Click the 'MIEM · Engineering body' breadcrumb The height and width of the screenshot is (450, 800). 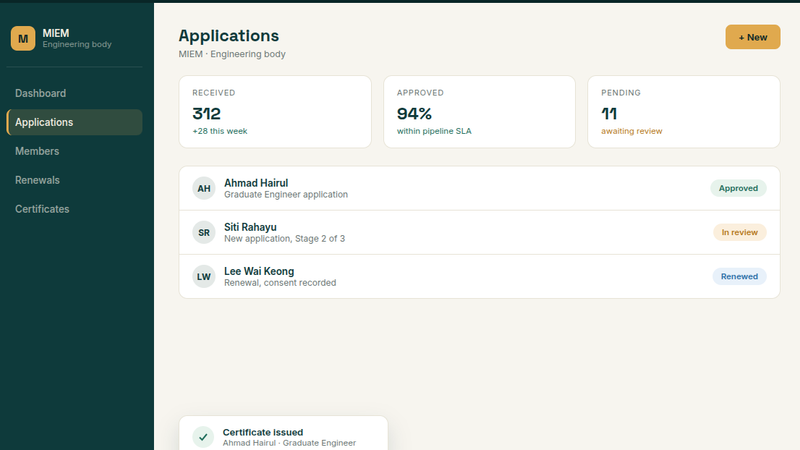point(232,54)
